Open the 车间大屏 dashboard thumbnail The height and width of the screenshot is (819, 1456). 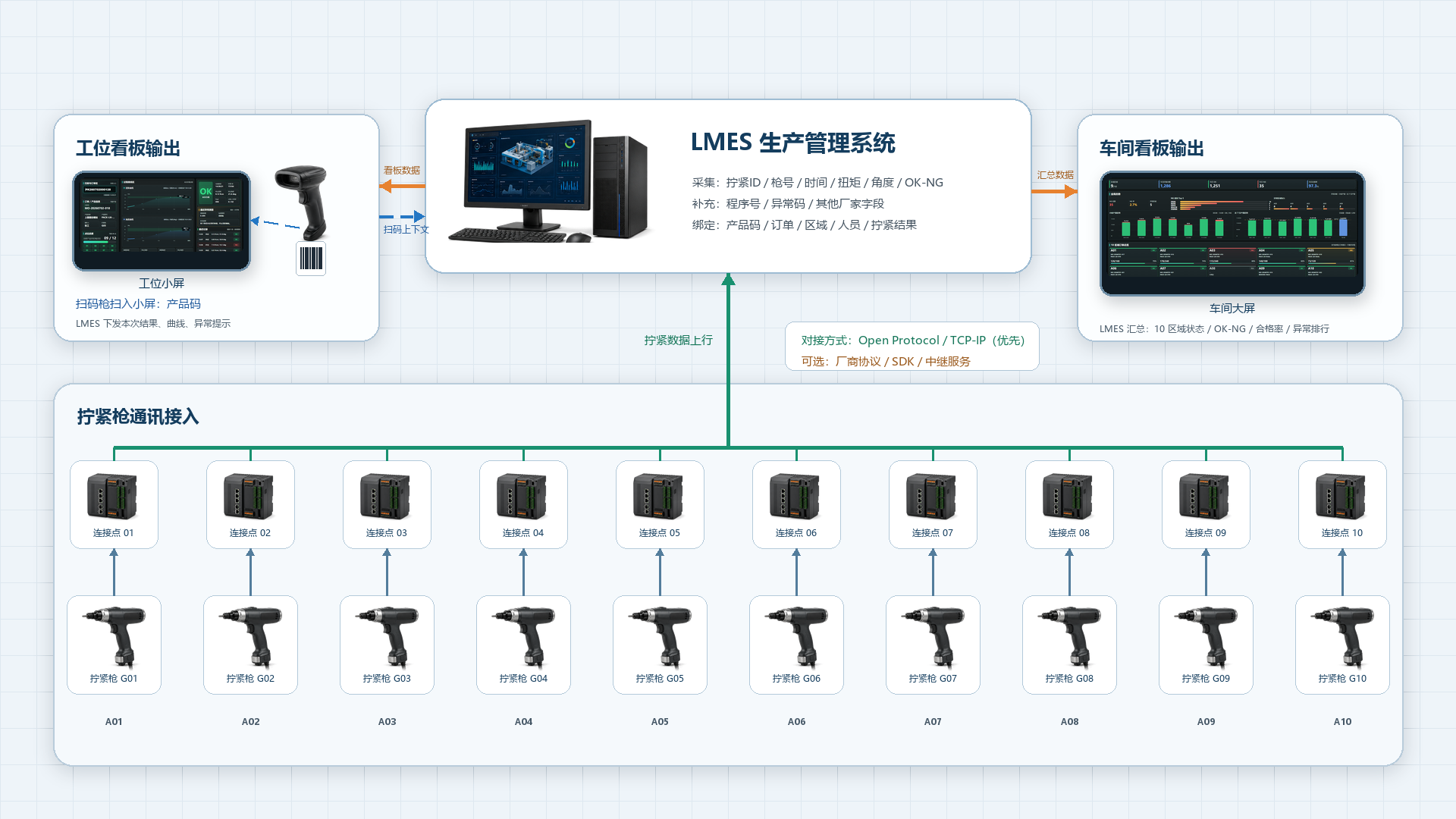[x=1232, y=234]
